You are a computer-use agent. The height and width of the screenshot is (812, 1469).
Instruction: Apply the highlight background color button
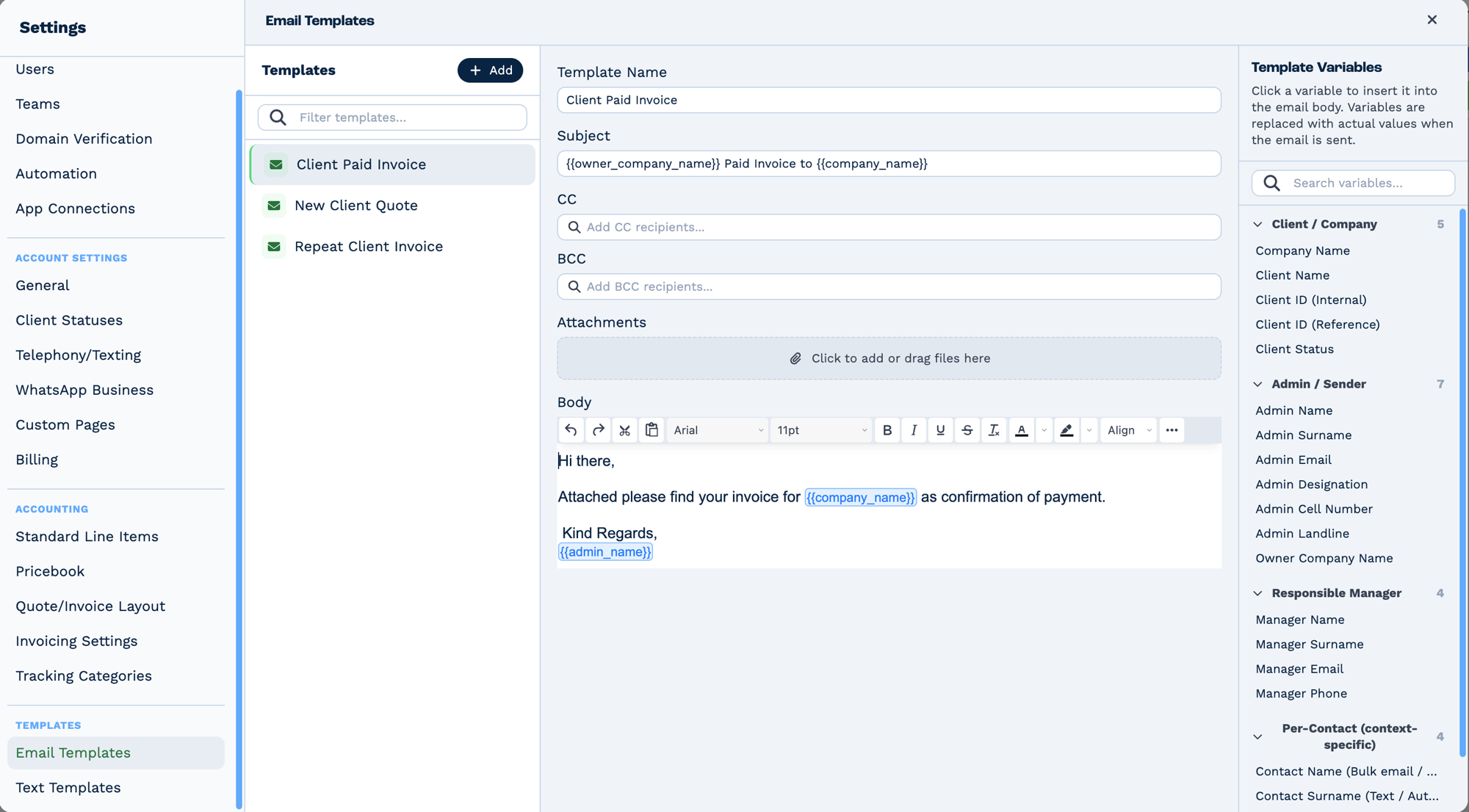1066,430
